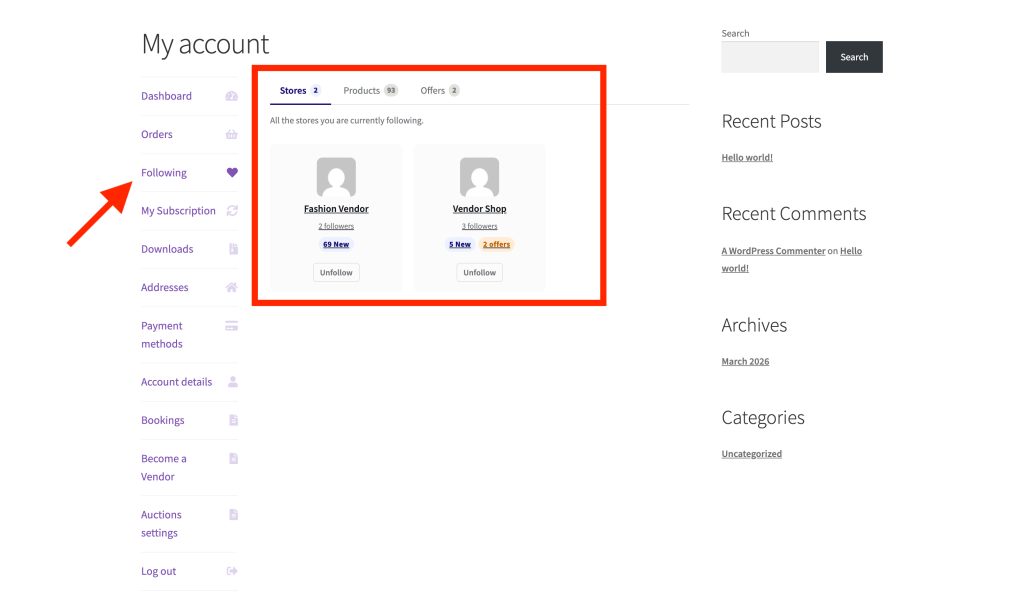Log out of the account
The height and width of the screenshot is (616, 1024).
point(159,571)
